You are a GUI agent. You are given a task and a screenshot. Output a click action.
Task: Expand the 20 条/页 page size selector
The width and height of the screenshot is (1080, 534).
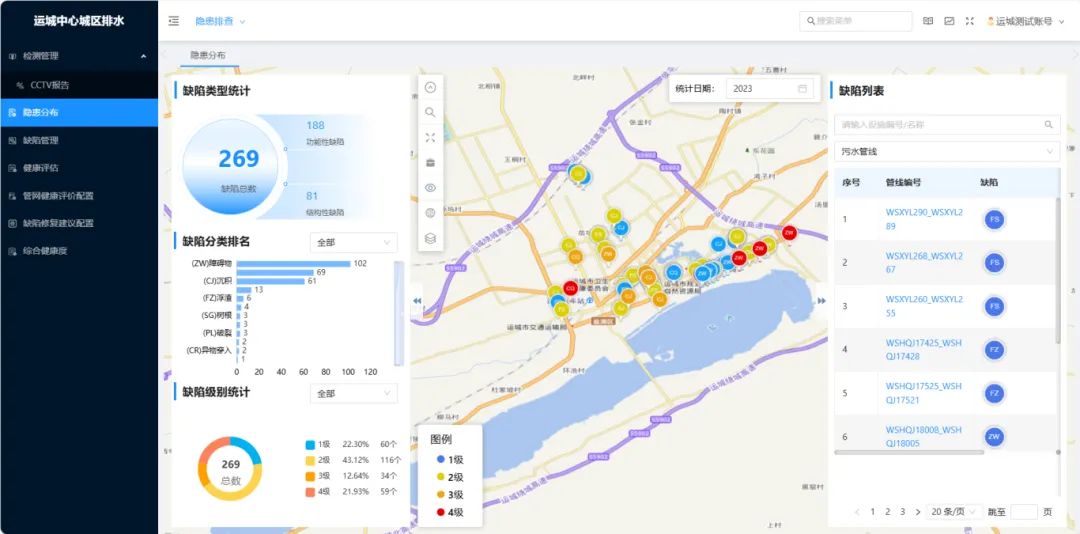click(x=954, y=511)
